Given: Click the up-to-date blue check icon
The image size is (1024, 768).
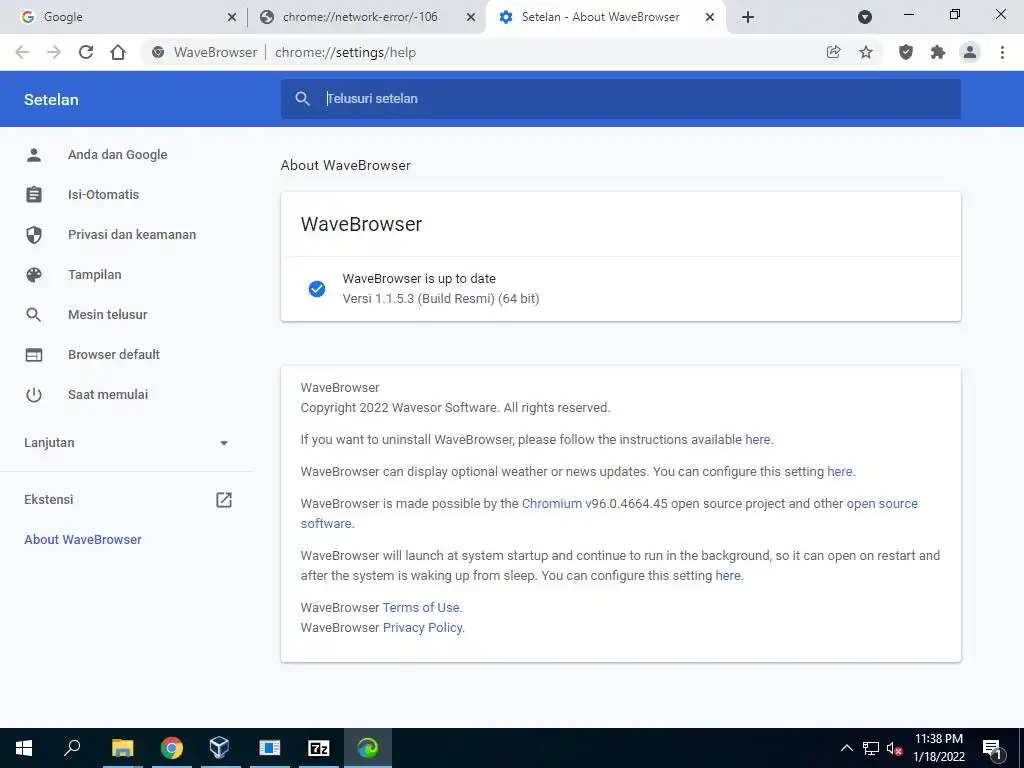Looking at the screenshot, I should click(317, 289).
